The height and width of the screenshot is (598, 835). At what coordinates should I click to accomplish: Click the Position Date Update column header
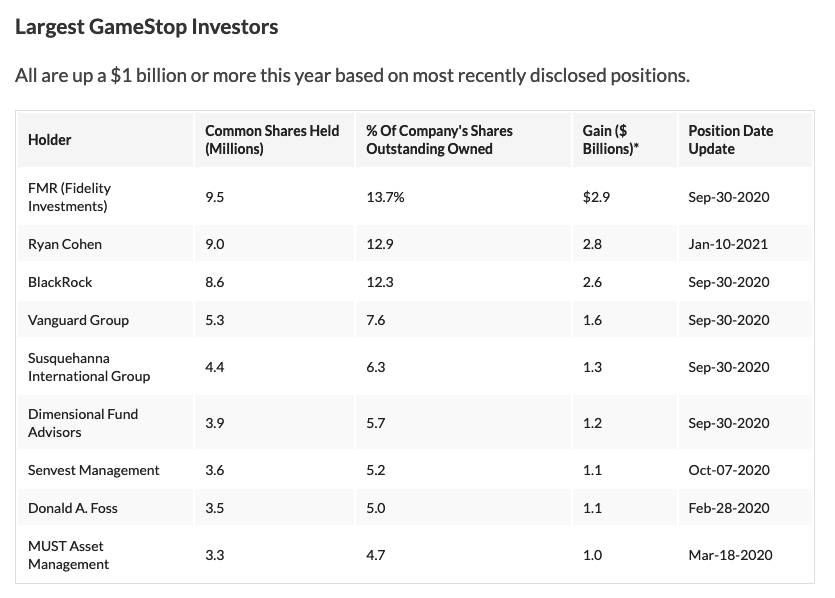(731, 140)
